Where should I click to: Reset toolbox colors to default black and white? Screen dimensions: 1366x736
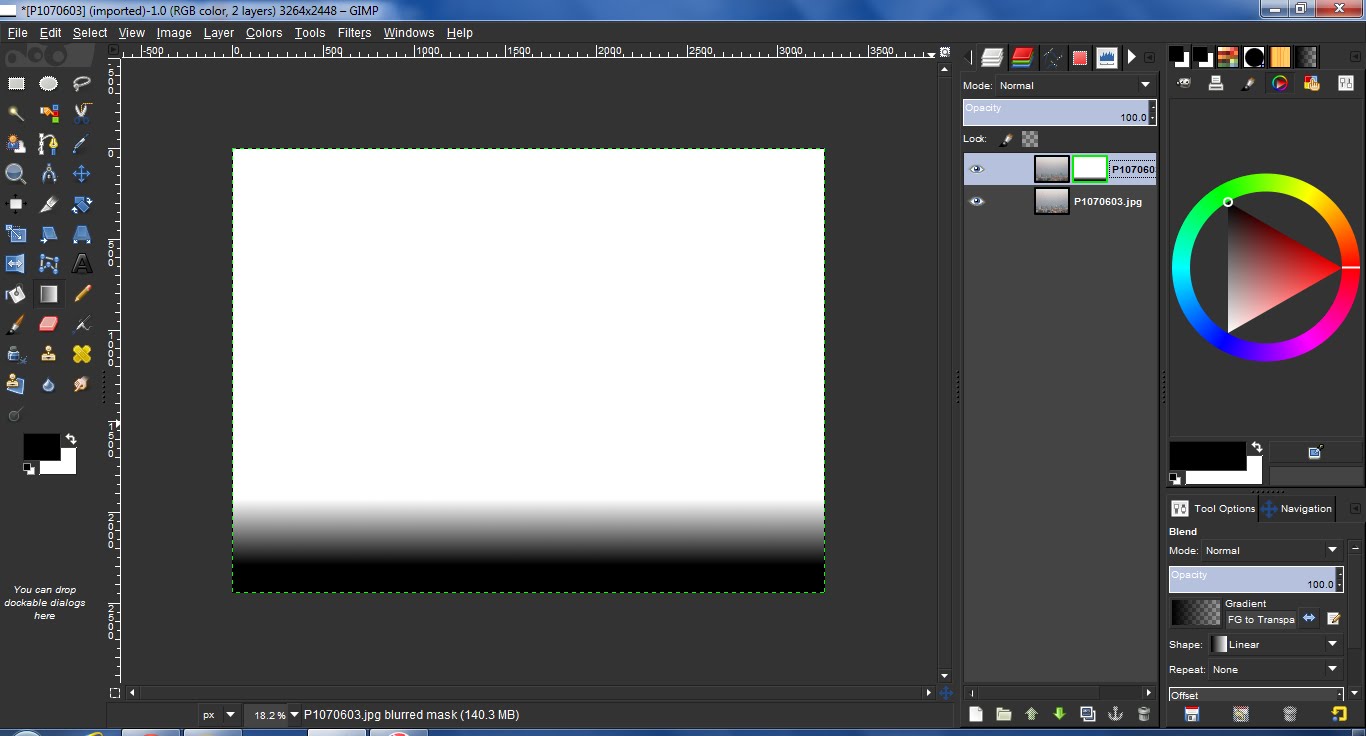(x=29, y=468)
